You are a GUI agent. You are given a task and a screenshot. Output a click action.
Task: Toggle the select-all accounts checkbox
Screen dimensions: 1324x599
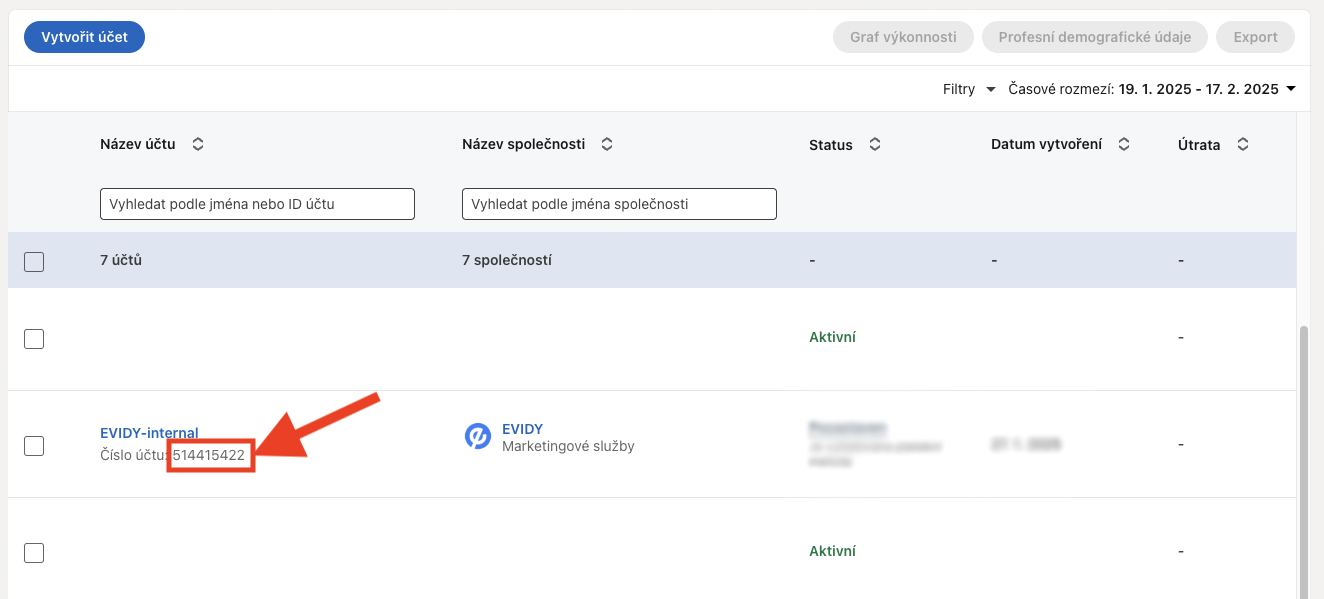[34, 262]
